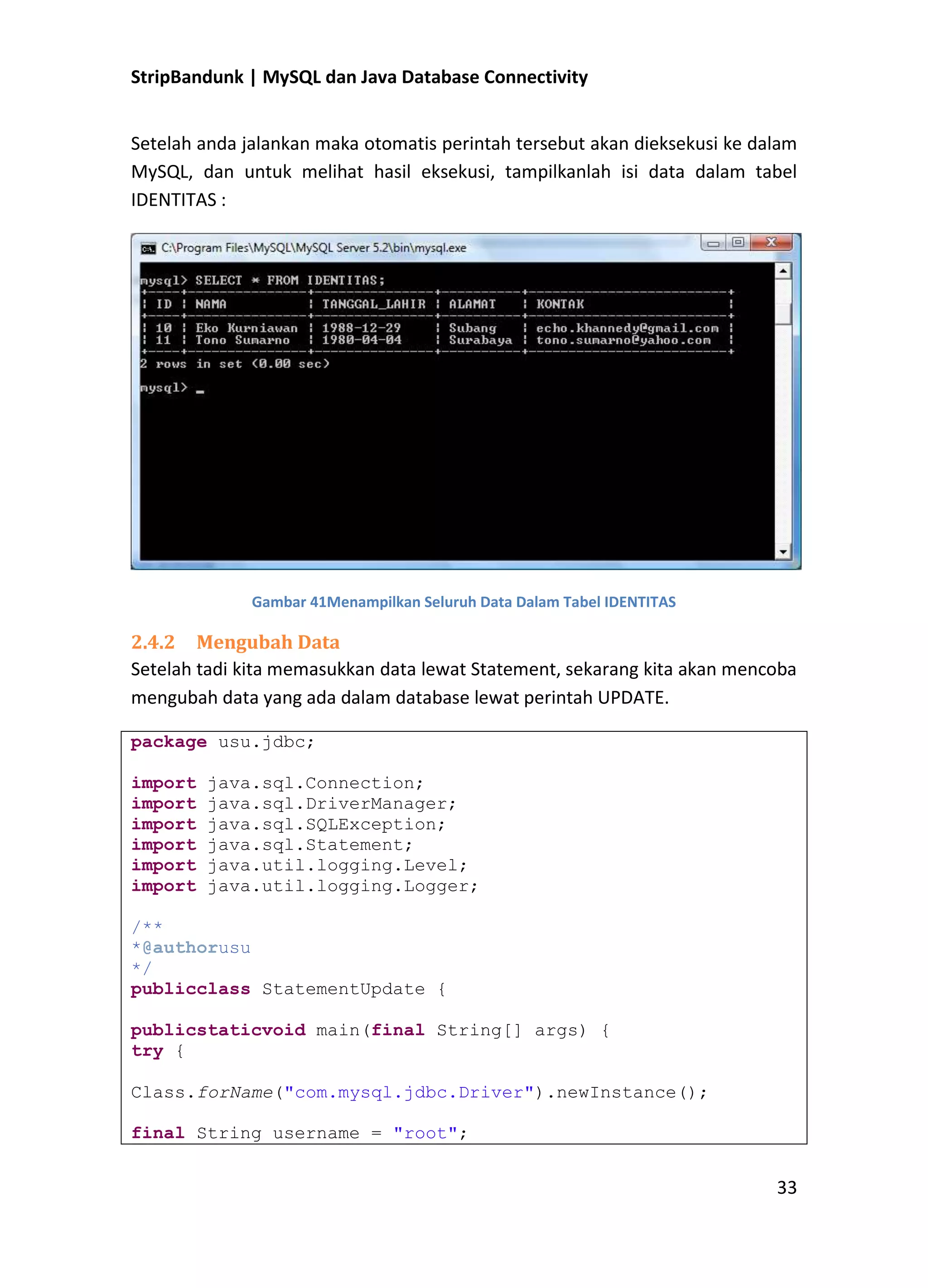The image size is (928, 1288).
Task: Click the console scrollbar up arrow
Action: [x=783, y=271]
